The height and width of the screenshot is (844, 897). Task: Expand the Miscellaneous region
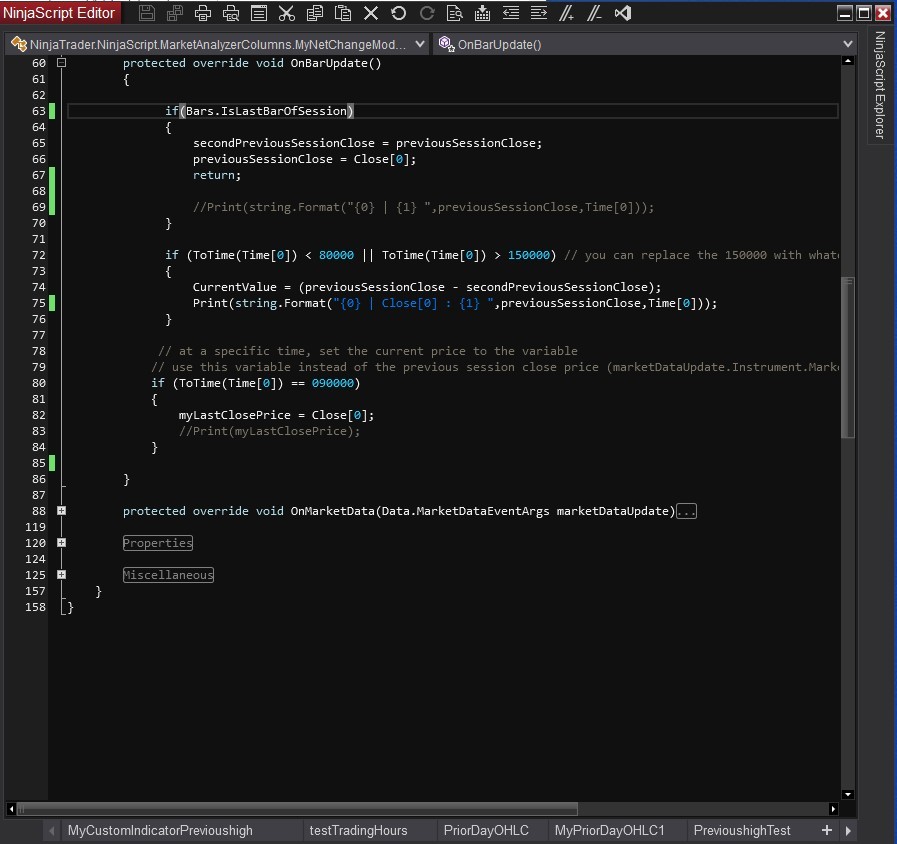(61, 575)
